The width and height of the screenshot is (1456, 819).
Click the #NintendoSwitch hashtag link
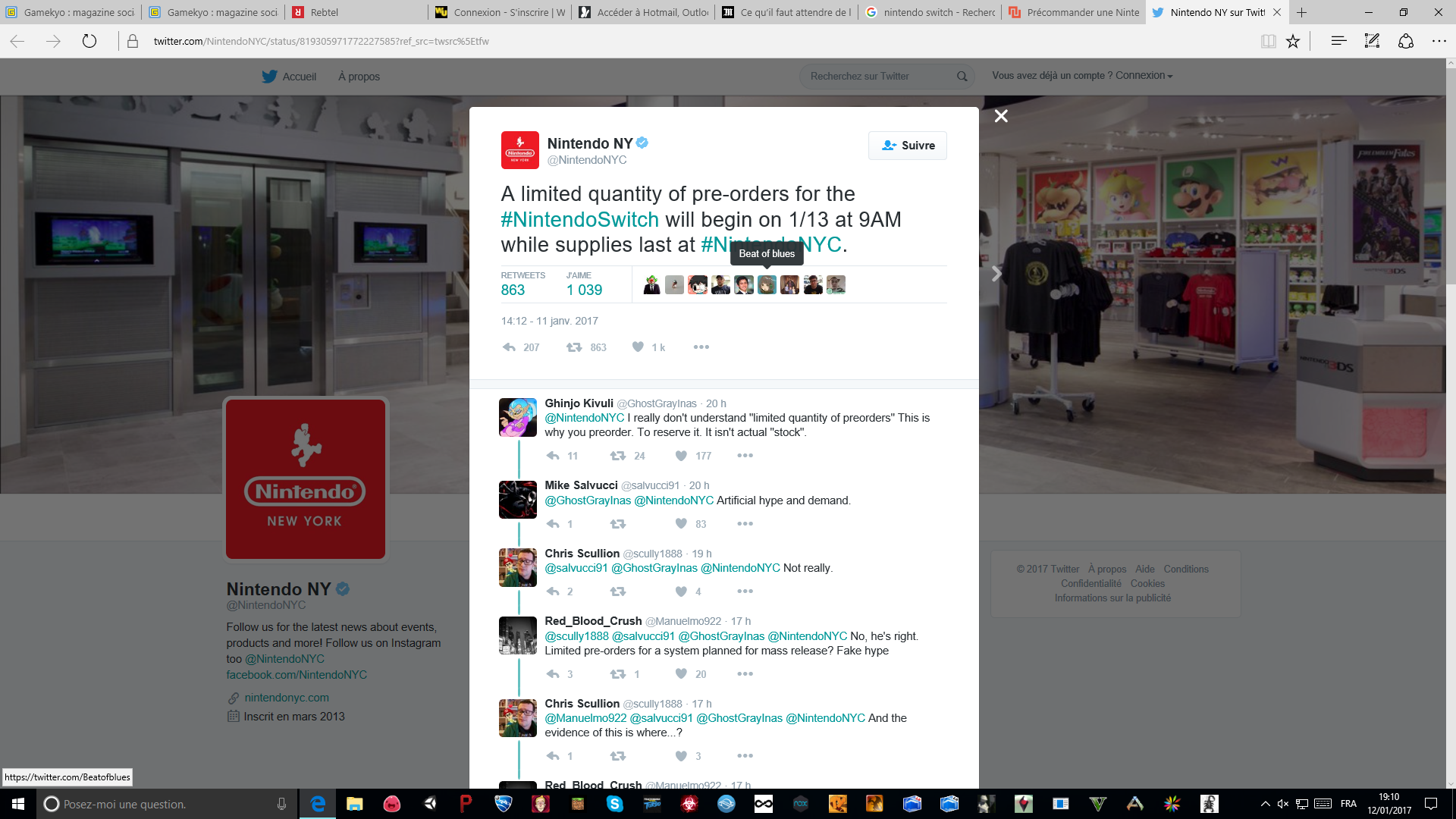[x=579, y=219]
